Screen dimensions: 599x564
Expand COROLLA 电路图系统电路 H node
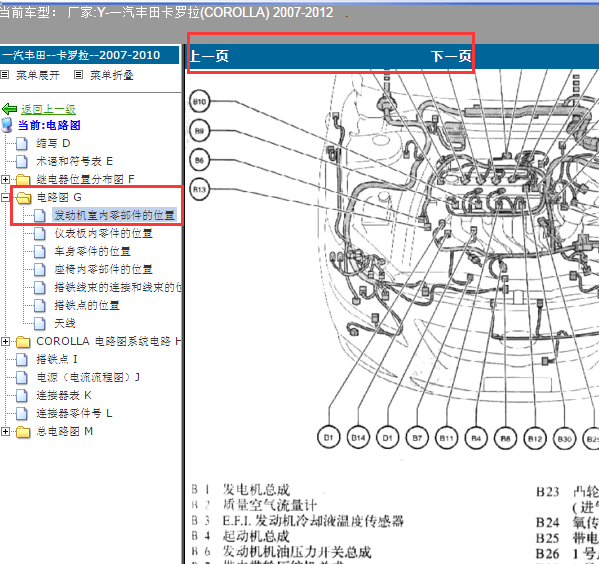(x=5, y=341)
